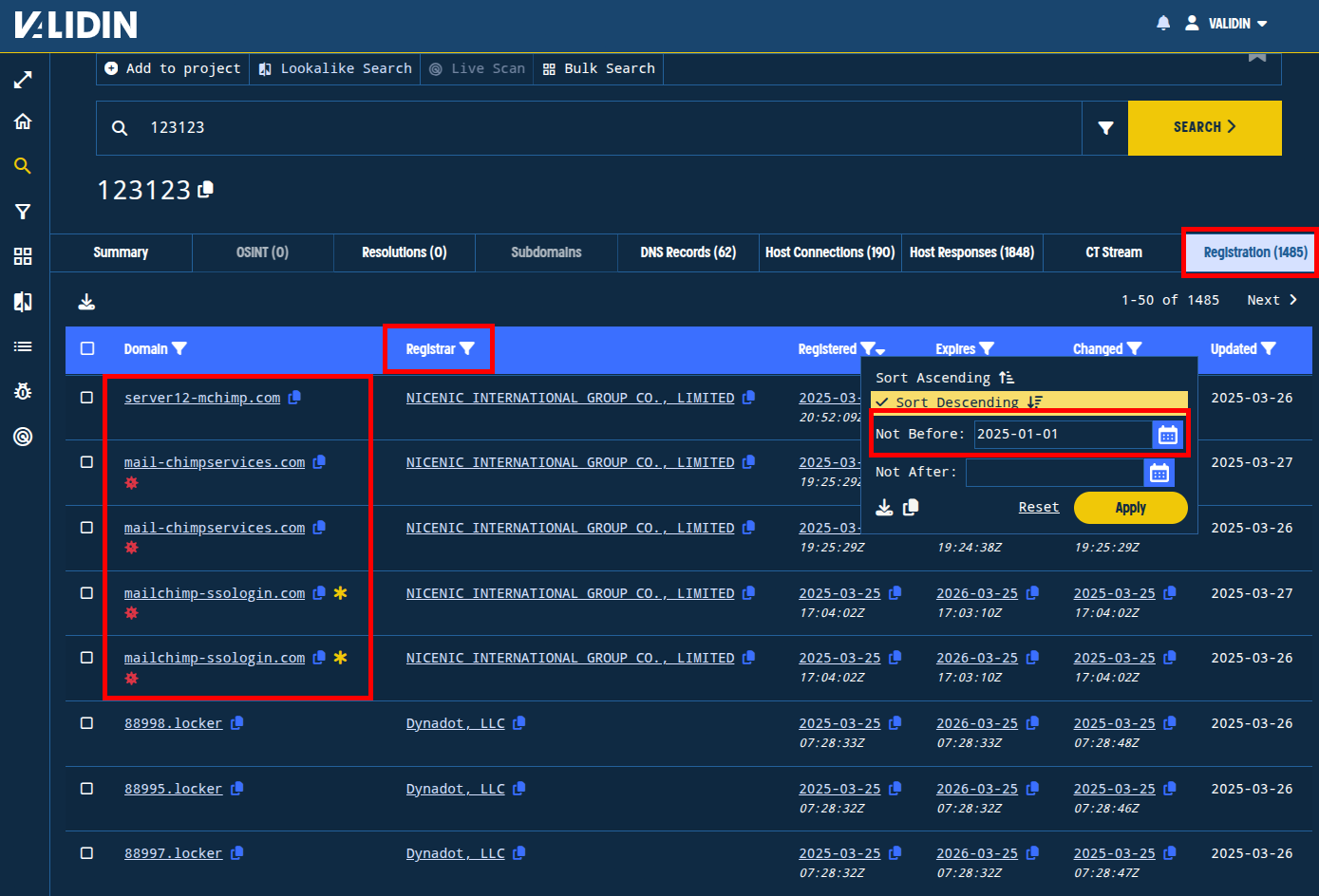Go to Next page of results
This screenshot has height=896, width=1319.
click(x=1272, y=300)
